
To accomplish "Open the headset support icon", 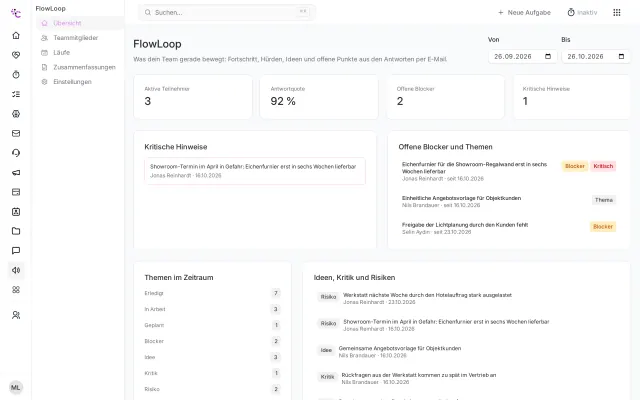I will [x=16, y=153].
